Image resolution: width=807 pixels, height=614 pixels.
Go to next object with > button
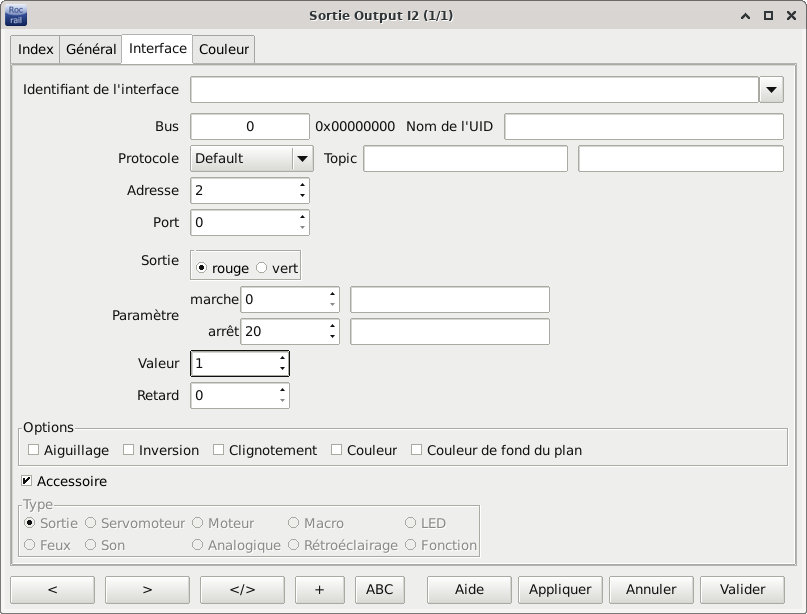coord(147,589)
